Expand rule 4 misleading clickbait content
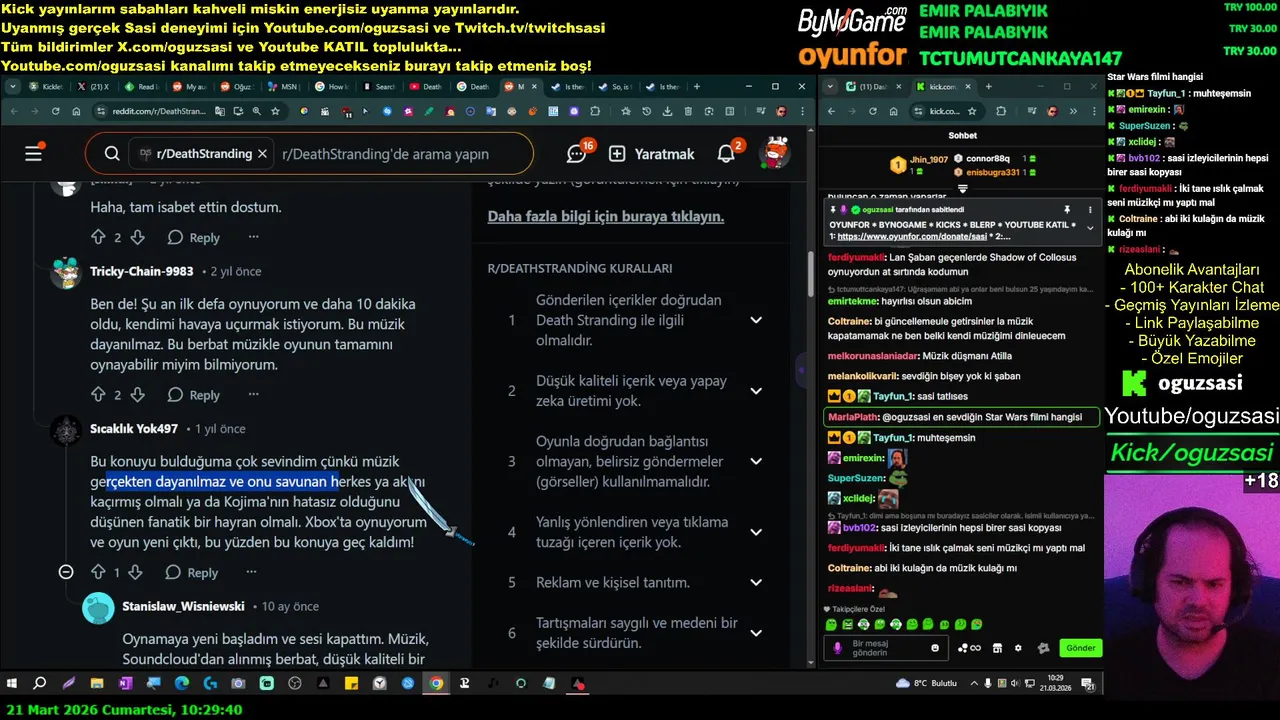This screenshot has width=1280, height=720. [756, 532]
